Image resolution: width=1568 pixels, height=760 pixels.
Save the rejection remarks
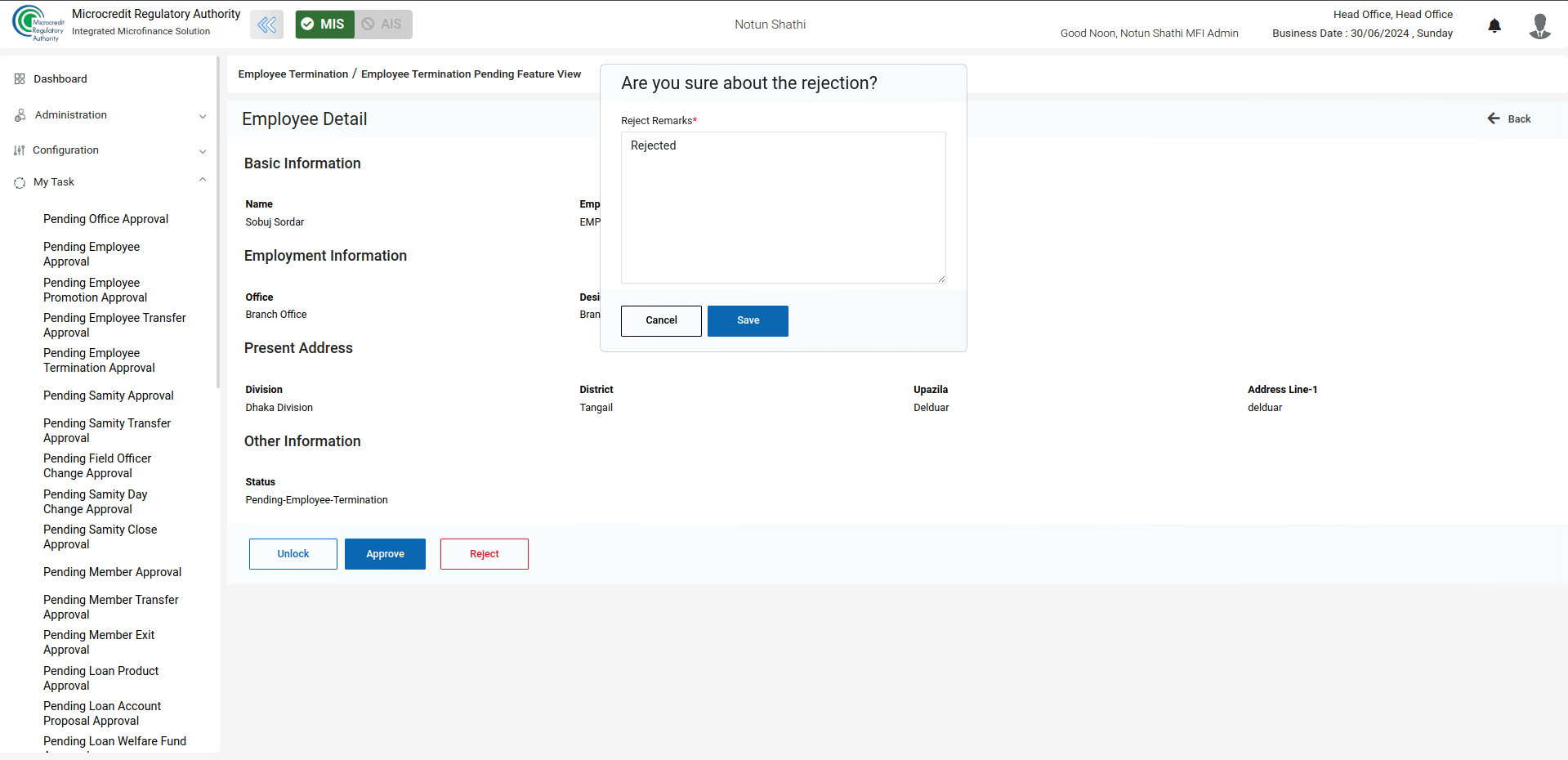coord(747,320)
